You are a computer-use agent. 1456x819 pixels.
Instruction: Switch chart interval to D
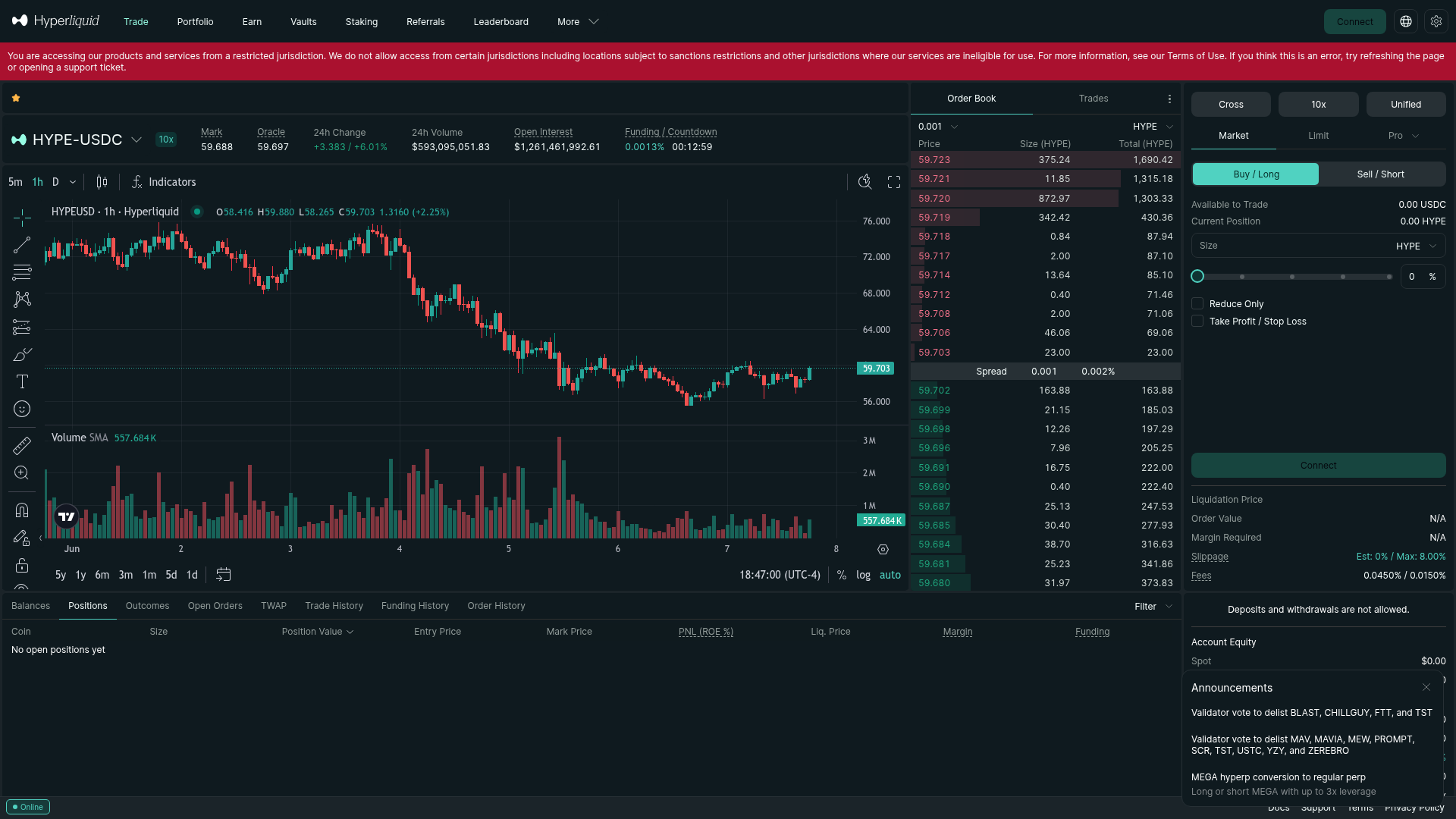(55, 182)
